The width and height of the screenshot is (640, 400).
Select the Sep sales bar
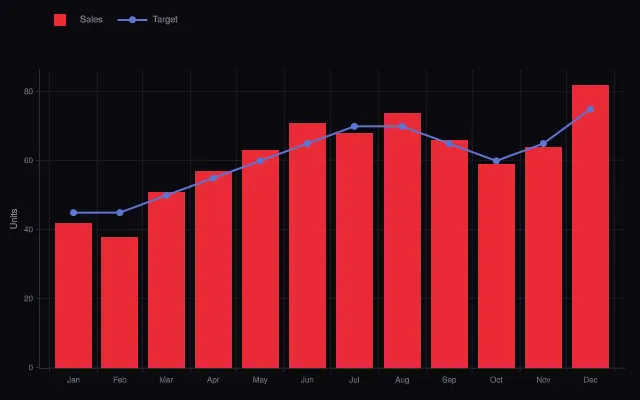[449, 254]
